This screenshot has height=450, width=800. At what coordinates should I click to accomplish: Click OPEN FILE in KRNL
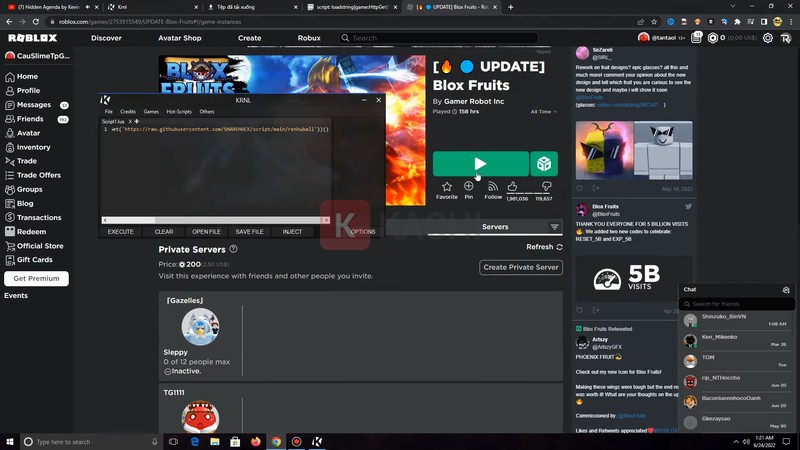206,232
